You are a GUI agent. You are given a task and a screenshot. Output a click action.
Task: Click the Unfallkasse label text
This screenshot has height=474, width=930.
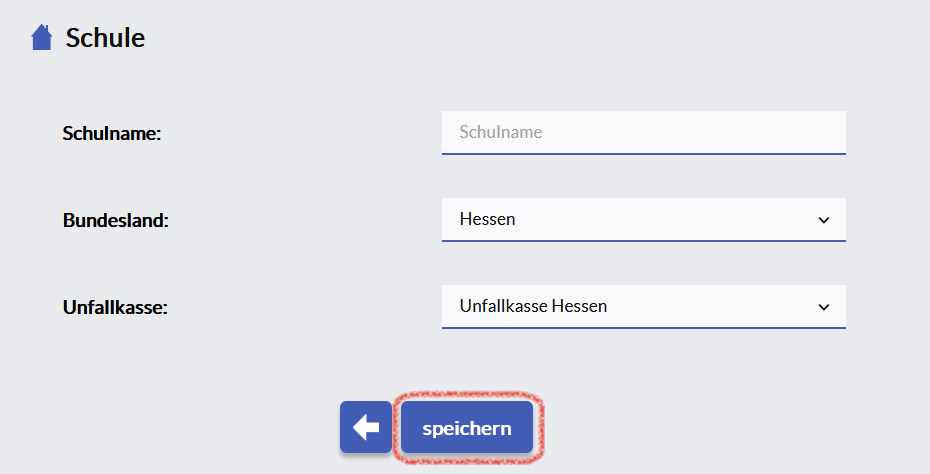click(114, 307)
